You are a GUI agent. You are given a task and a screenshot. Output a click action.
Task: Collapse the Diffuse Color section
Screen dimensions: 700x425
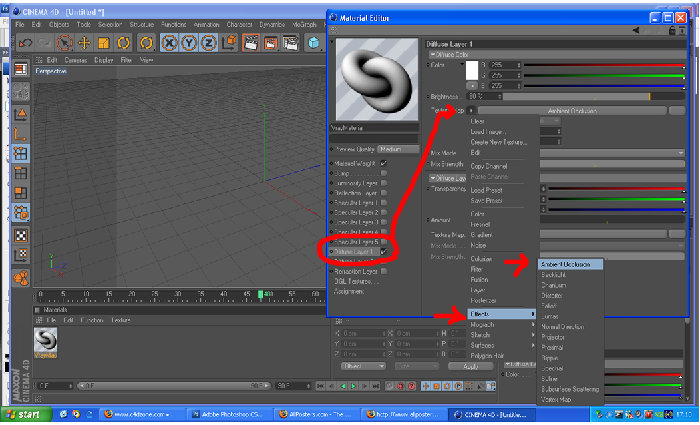point(433,54)
